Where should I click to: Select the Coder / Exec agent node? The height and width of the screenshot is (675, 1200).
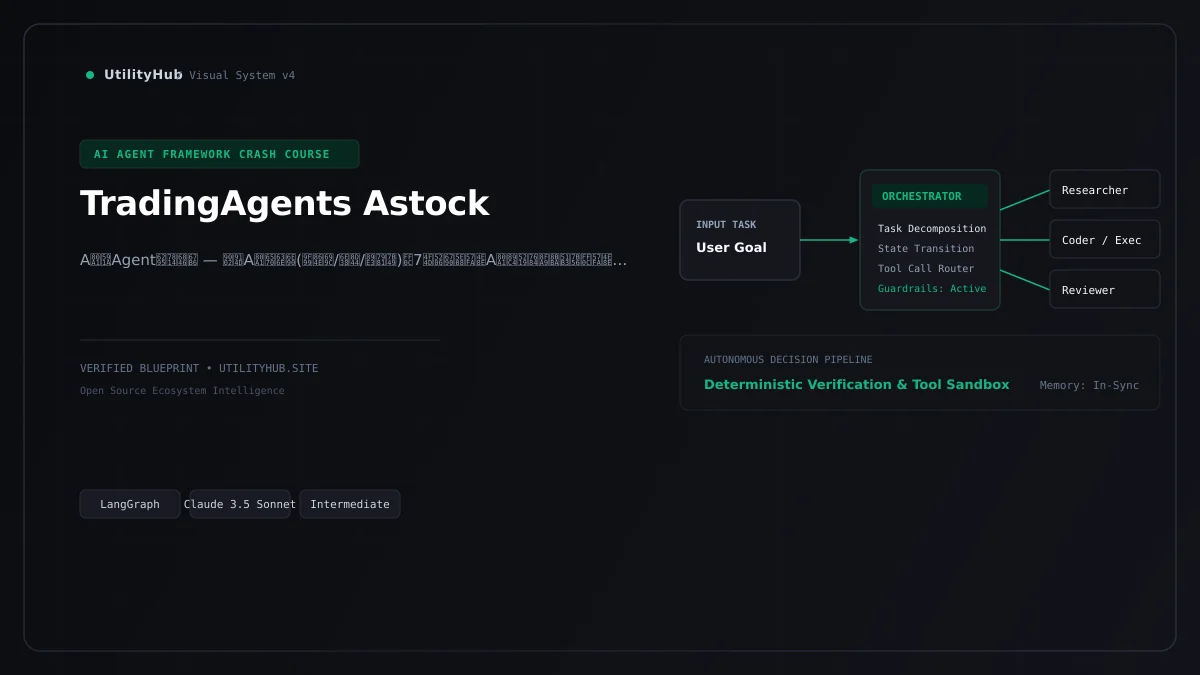(1105, 240)
